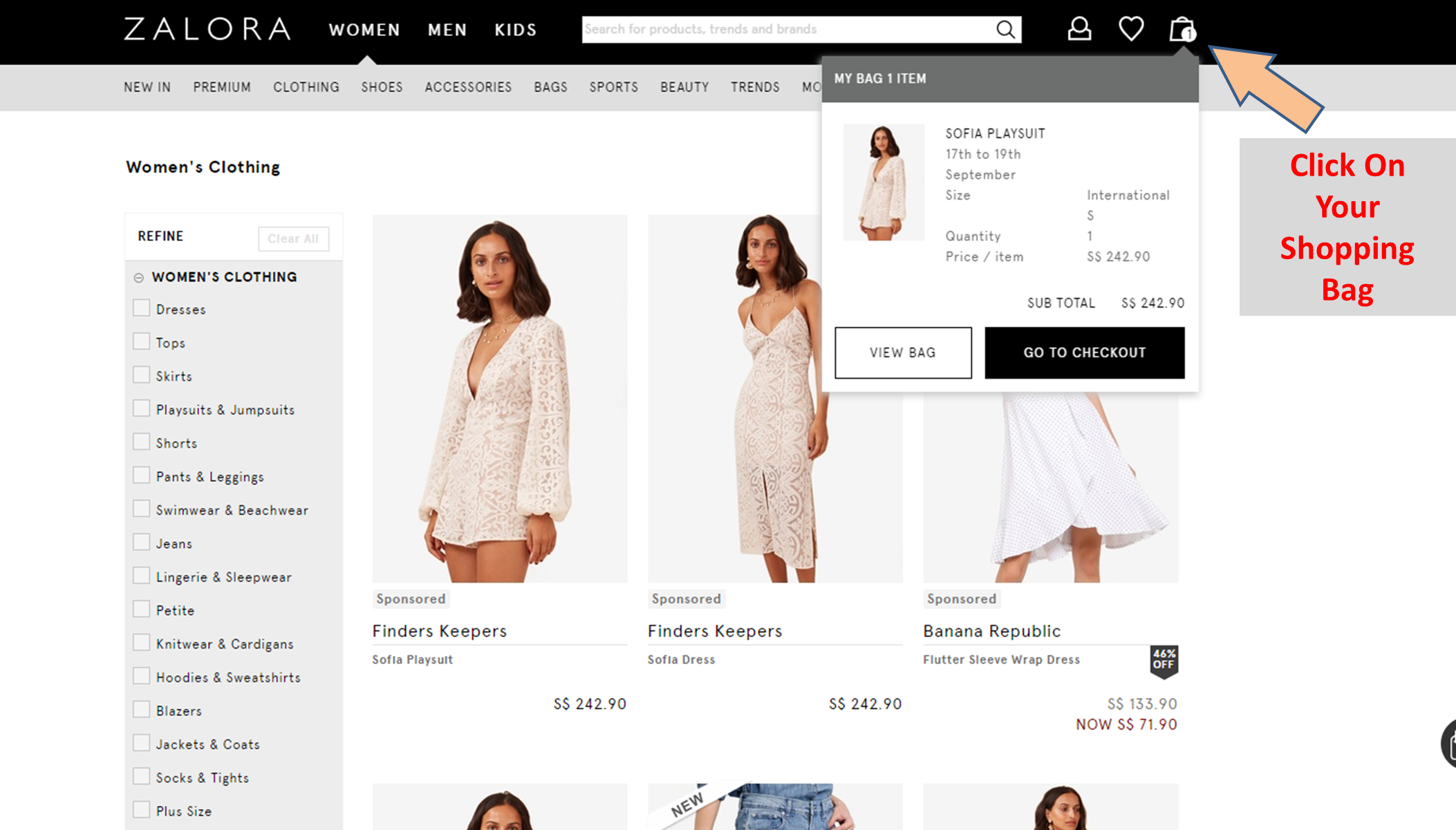
Task: Toggle Swimwear & Beachwear filter
Action: [x=141, y=509]
